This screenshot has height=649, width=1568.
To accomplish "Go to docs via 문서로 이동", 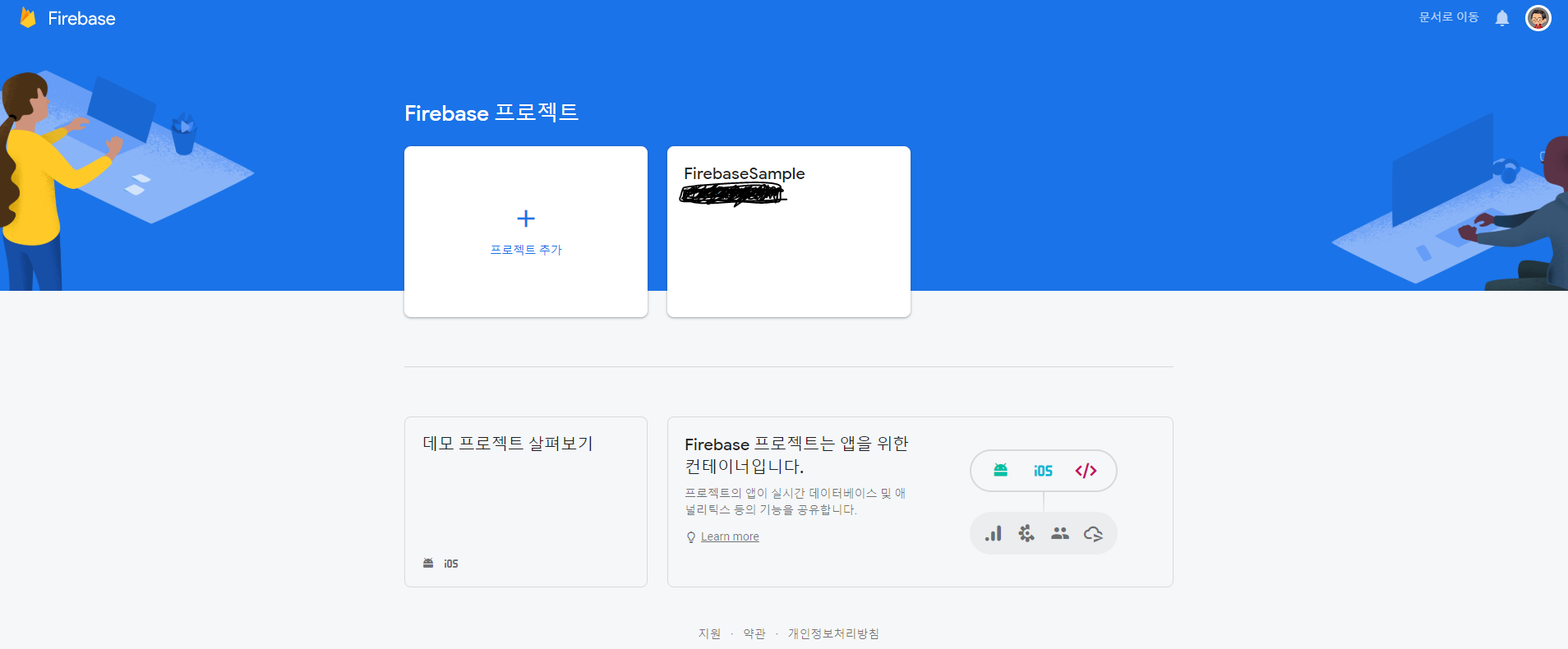I will tap(1449, 17).
